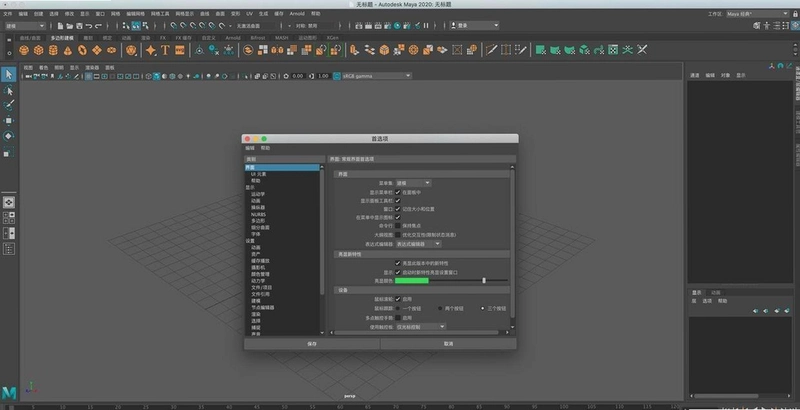Create a polygon plane from the shelf
Viewport: 800px width, 410px height.
[x=97, y=50]
